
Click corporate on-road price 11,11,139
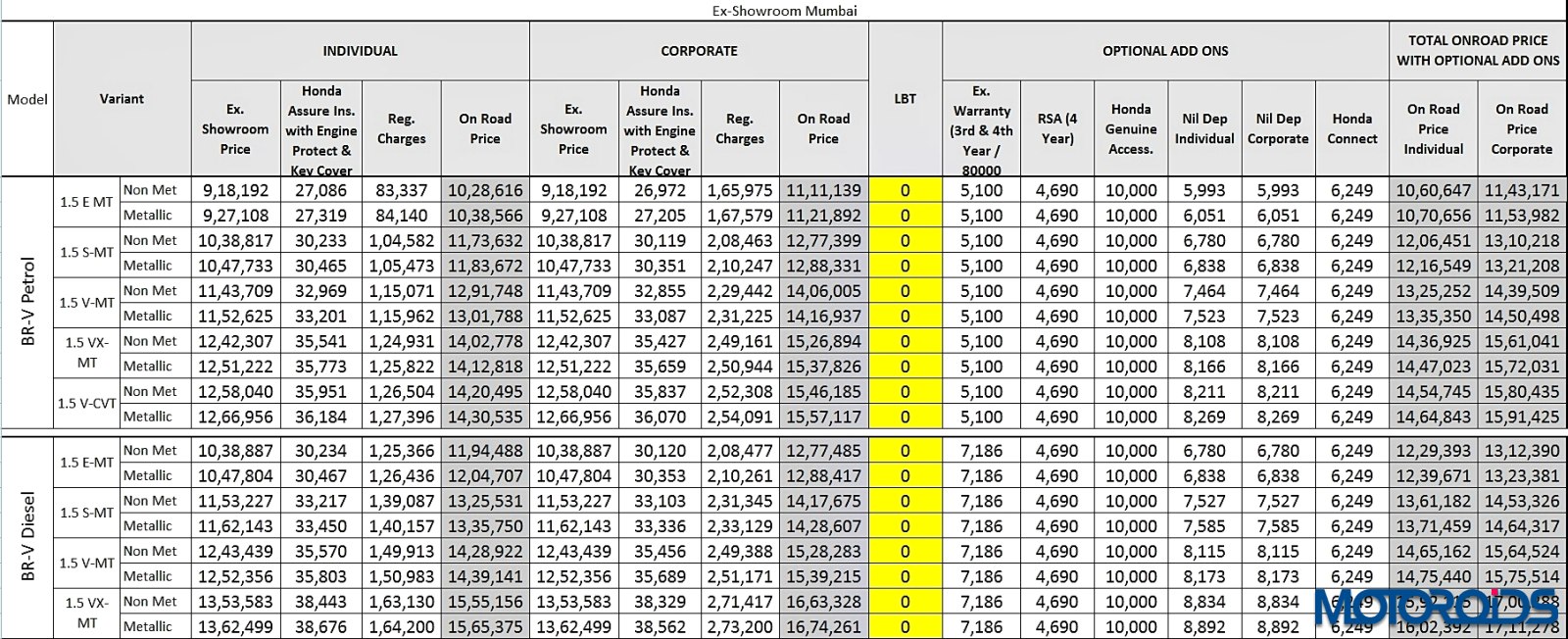pyautogui.click(x=823, y=190)
